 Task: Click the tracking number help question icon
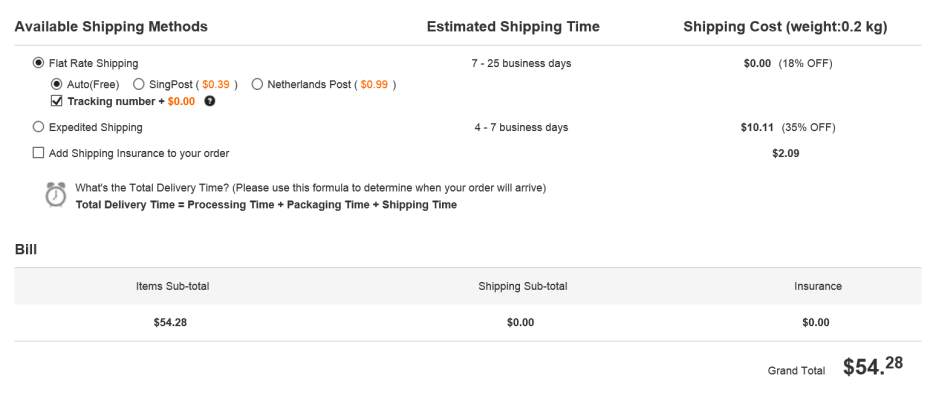coord(210,101)
